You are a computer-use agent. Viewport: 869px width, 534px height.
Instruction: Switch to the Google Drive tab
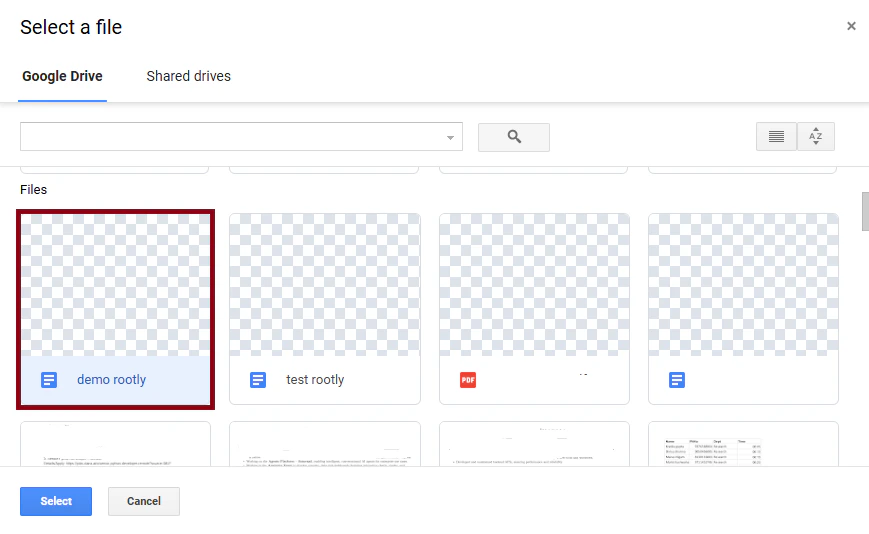(x=62, y=76)
